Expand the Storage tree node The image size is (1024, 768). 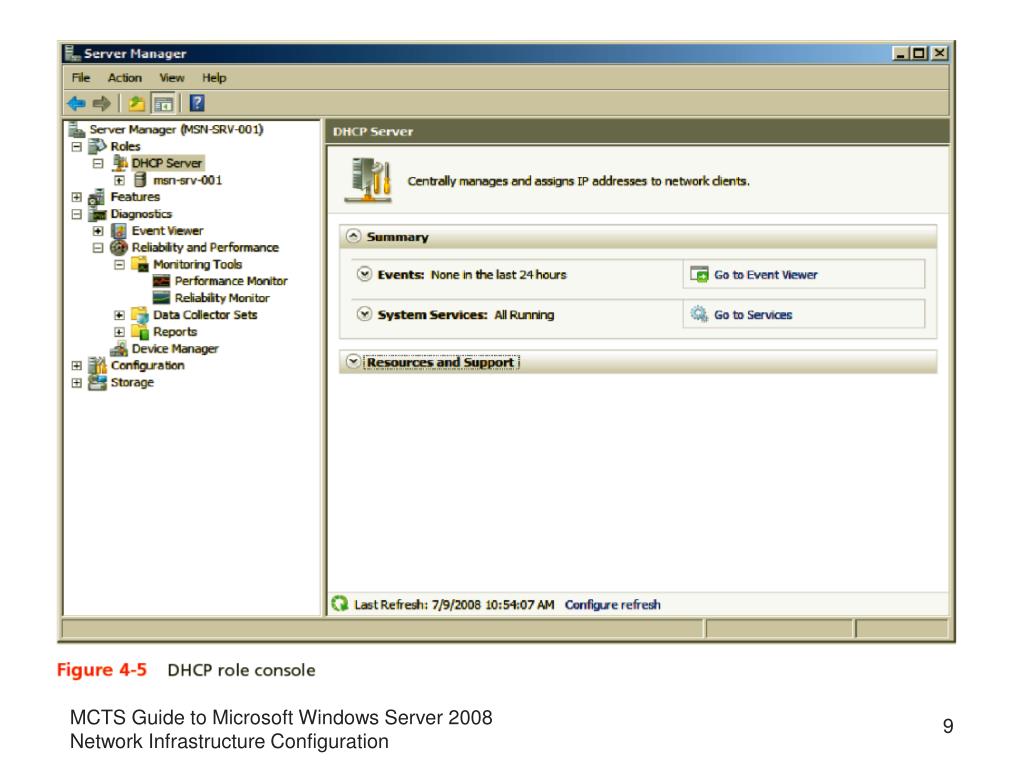coord(76,383)
